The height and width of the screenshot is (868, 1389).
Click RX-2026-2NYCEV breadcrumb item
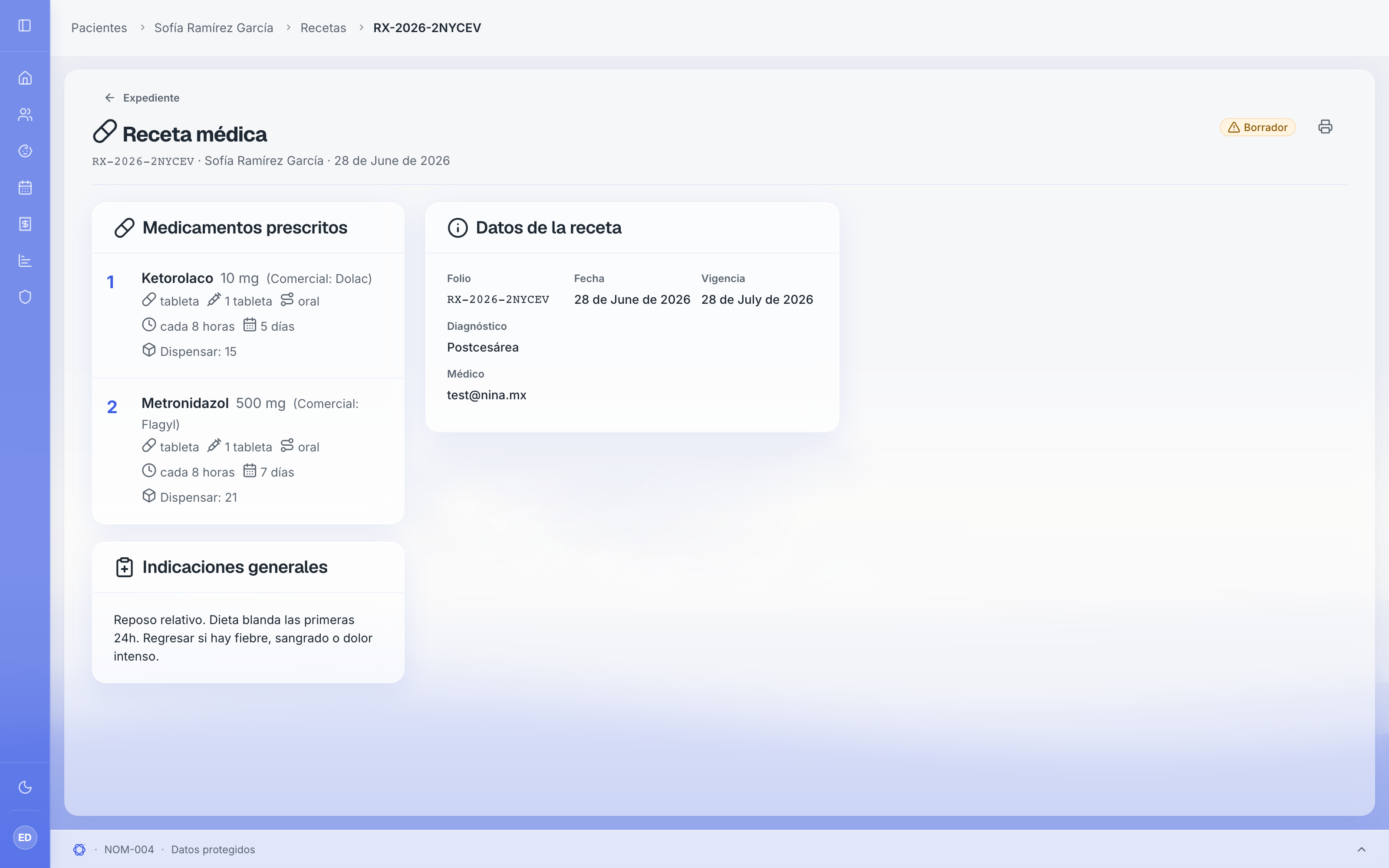(x=427, y=27)
